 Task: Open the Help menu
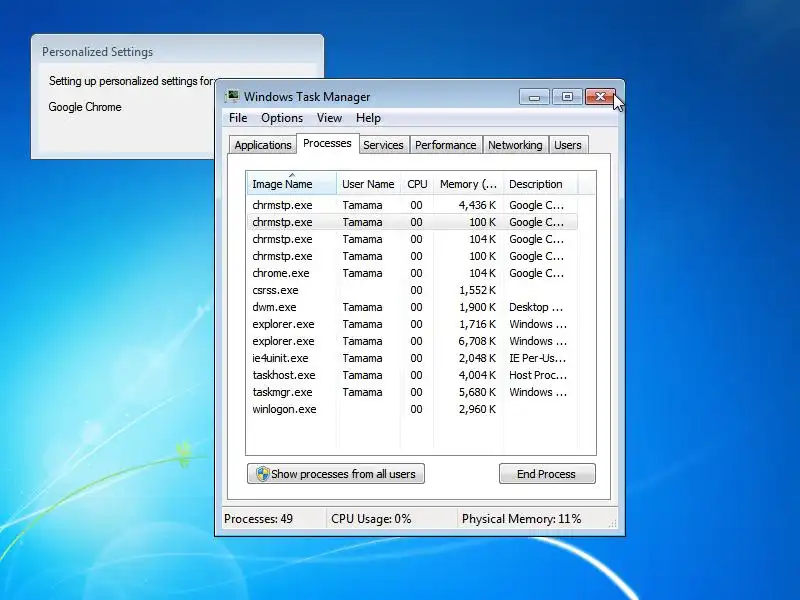pos(368,118)
